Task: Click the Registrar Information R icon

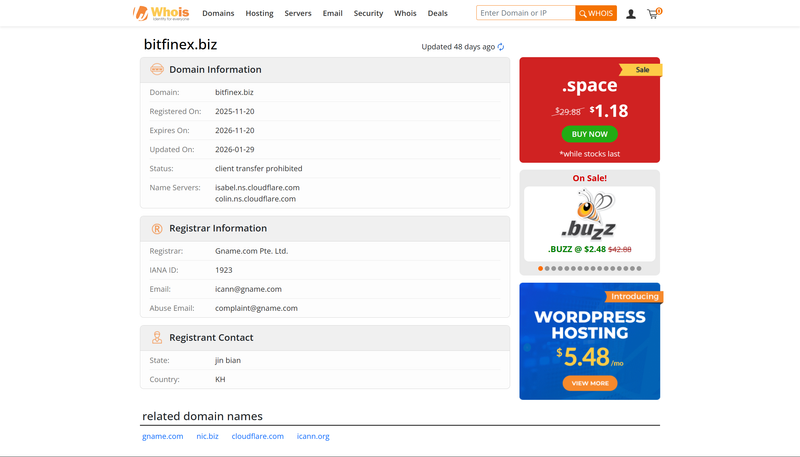Action: click(x=157, y=228)
